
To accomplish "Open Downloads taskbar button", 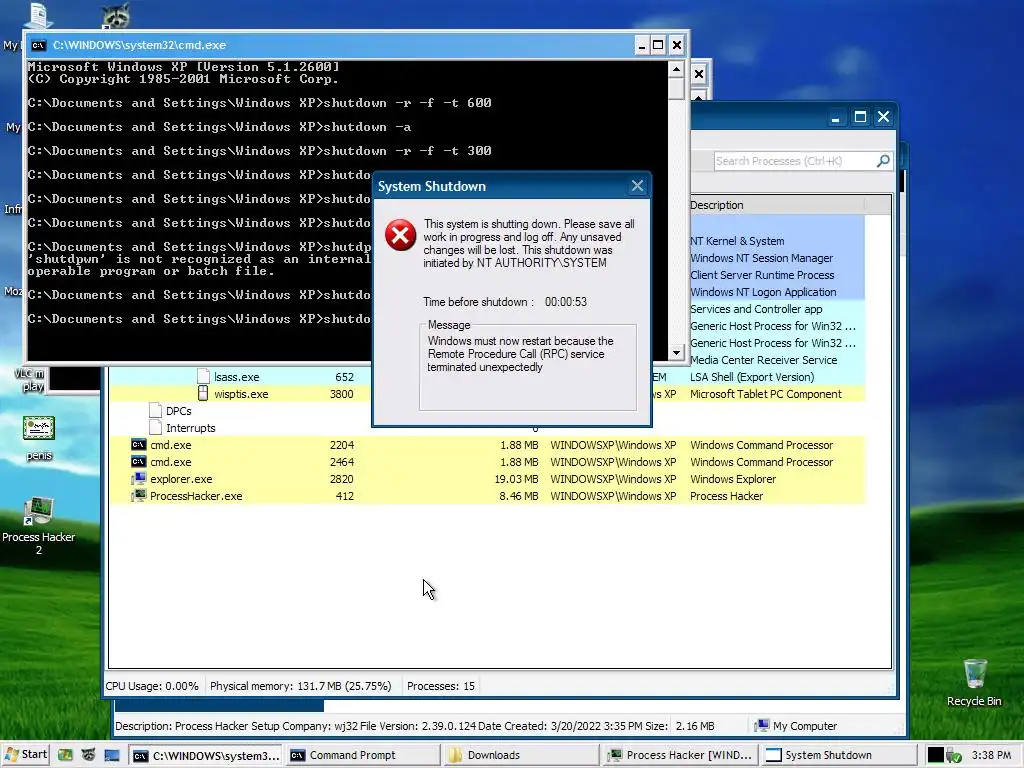I will 522,756.
